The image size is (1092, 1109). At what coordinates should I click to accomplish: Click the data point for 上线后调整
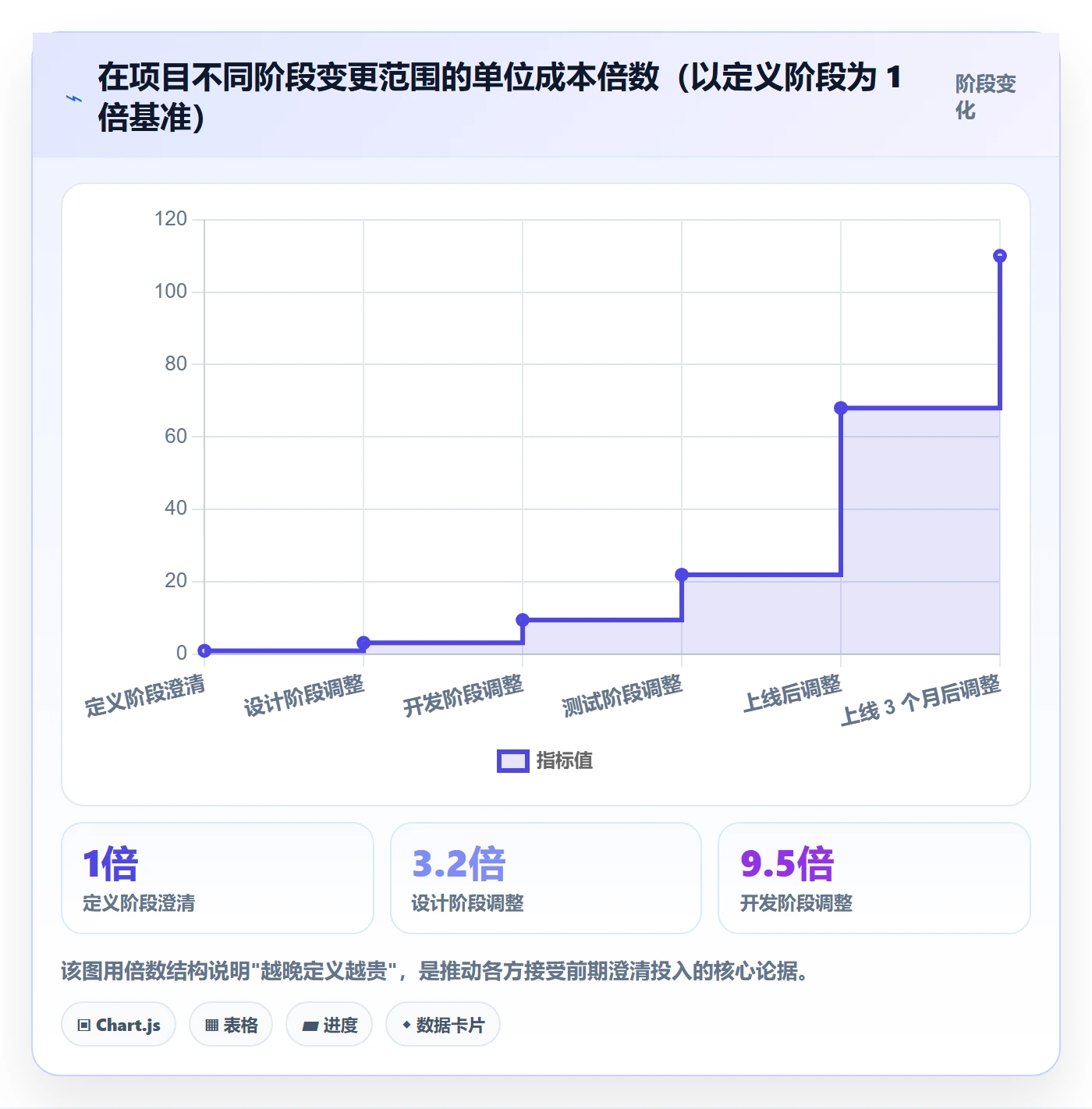coord(841,408)
